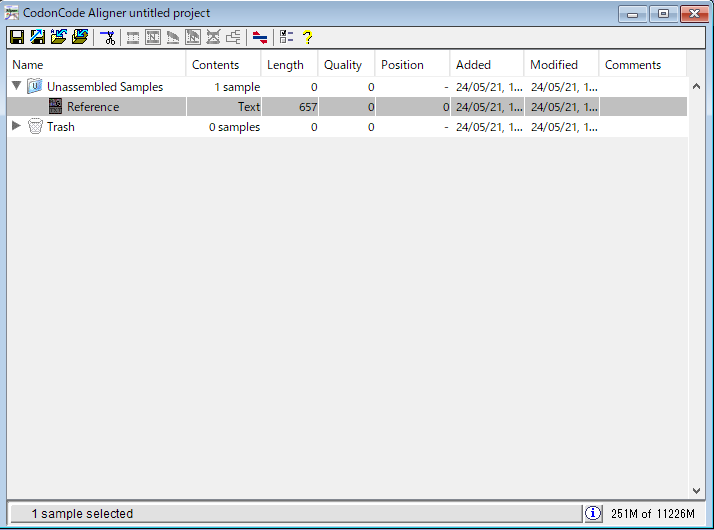Click the grayed Assemble toolbar icon
Screen dimensions: 714x530
coord(133,37)
